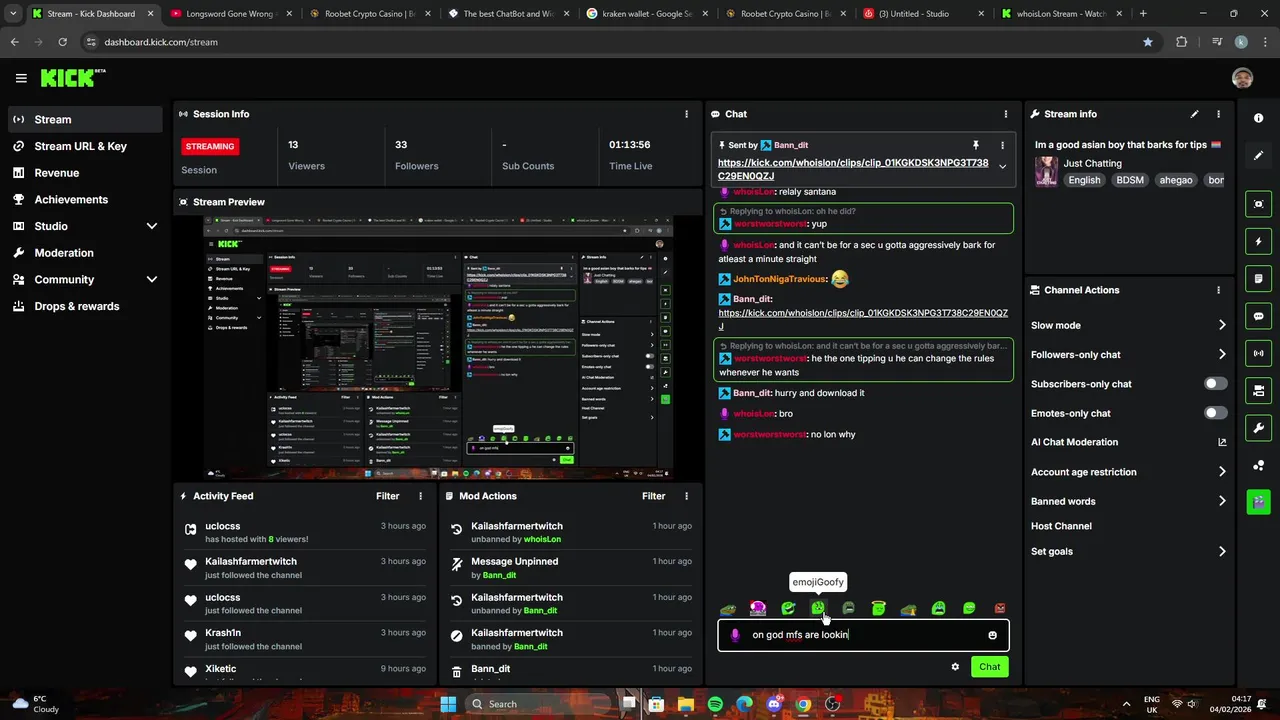
Task: Open Mod Actions three-dot menu
Action: (x=686, y=496)
